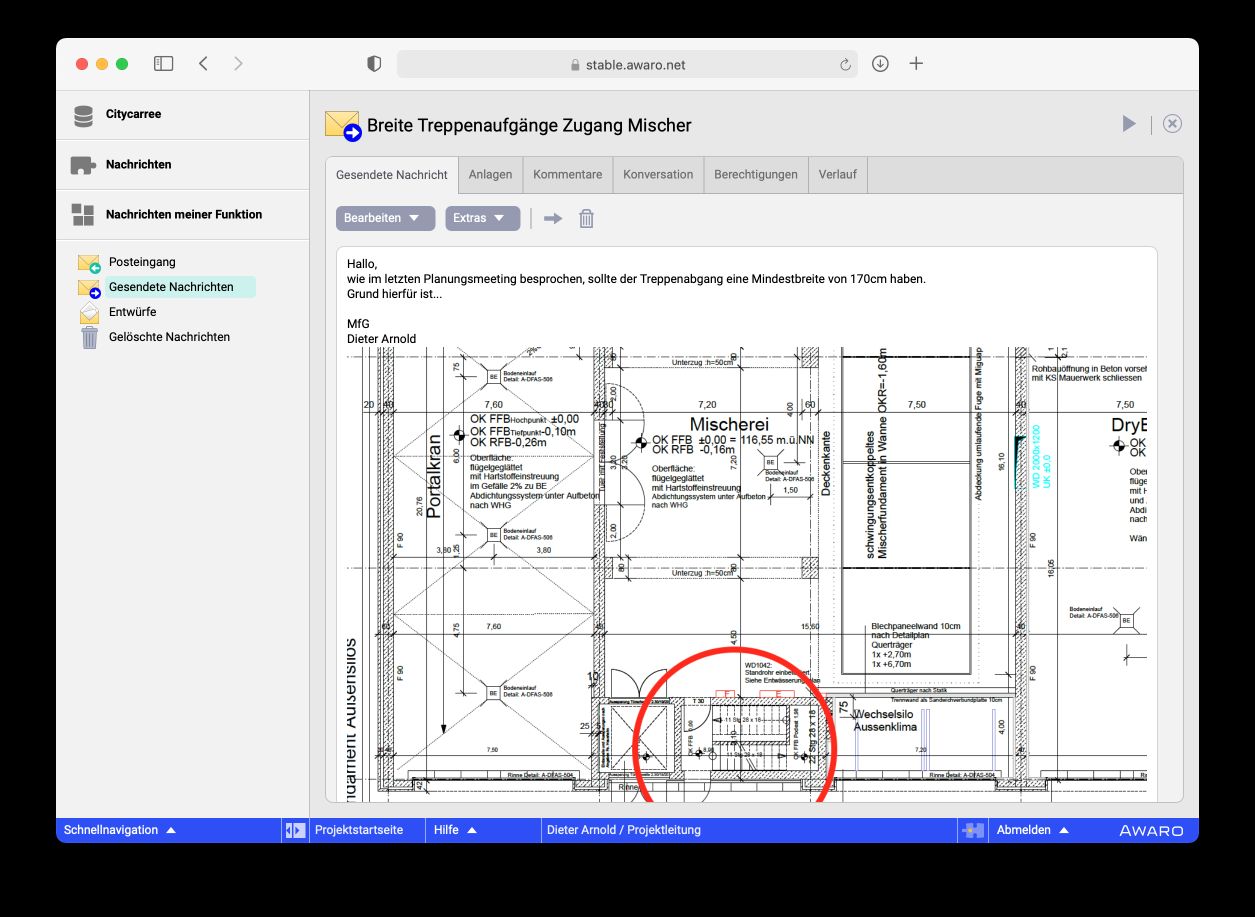Go to Projektstartseite
1255x917 pixels.
point(359,830)
